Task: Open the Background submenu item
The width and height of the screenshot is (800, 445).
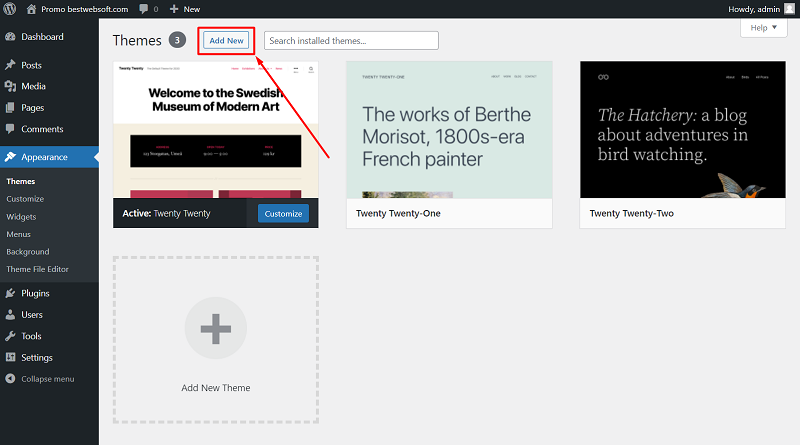Action: (28, 252)
